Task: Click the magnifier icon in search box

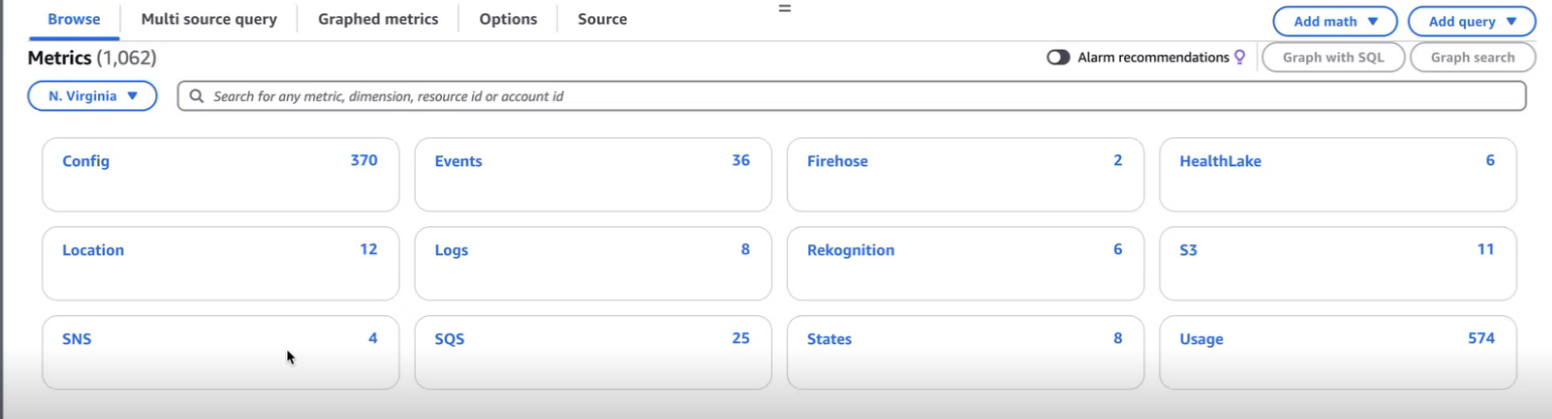Action: [197, 96]
